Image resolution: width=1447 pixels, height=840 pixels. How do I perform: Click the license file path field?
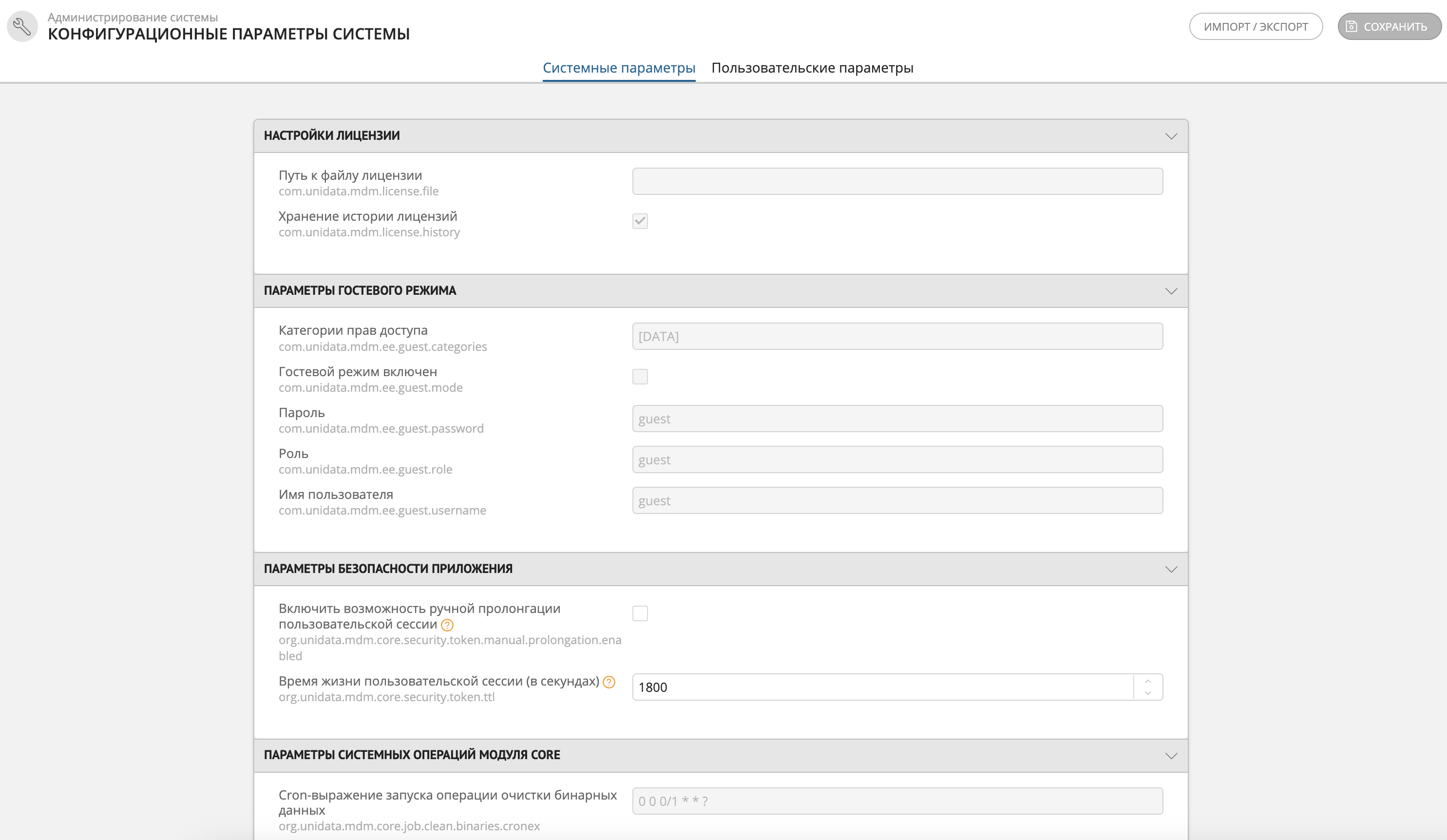point(897,181)
